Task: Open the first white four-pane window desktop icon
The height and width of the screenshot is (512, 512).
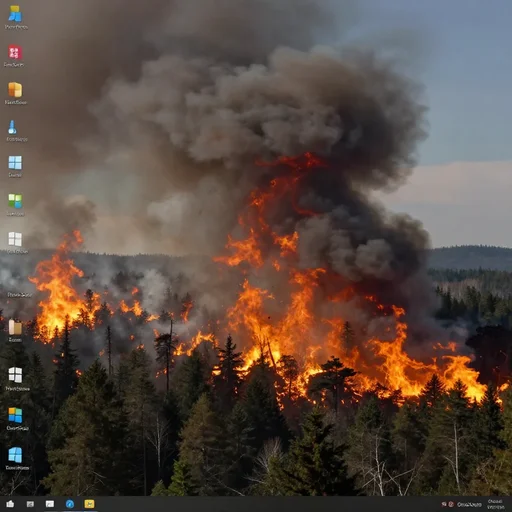Action: click(x=15, y=239)
